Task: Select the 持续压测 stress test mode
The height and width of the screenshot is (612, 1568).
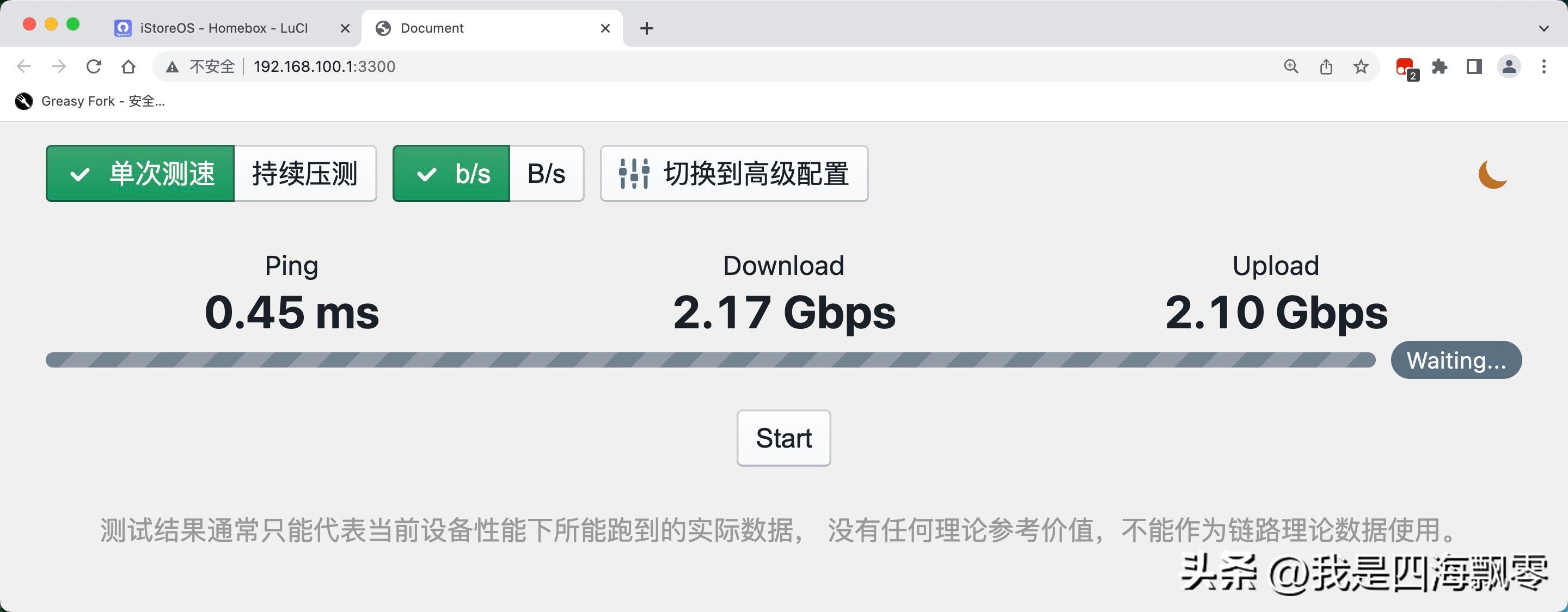Action: 305,173
